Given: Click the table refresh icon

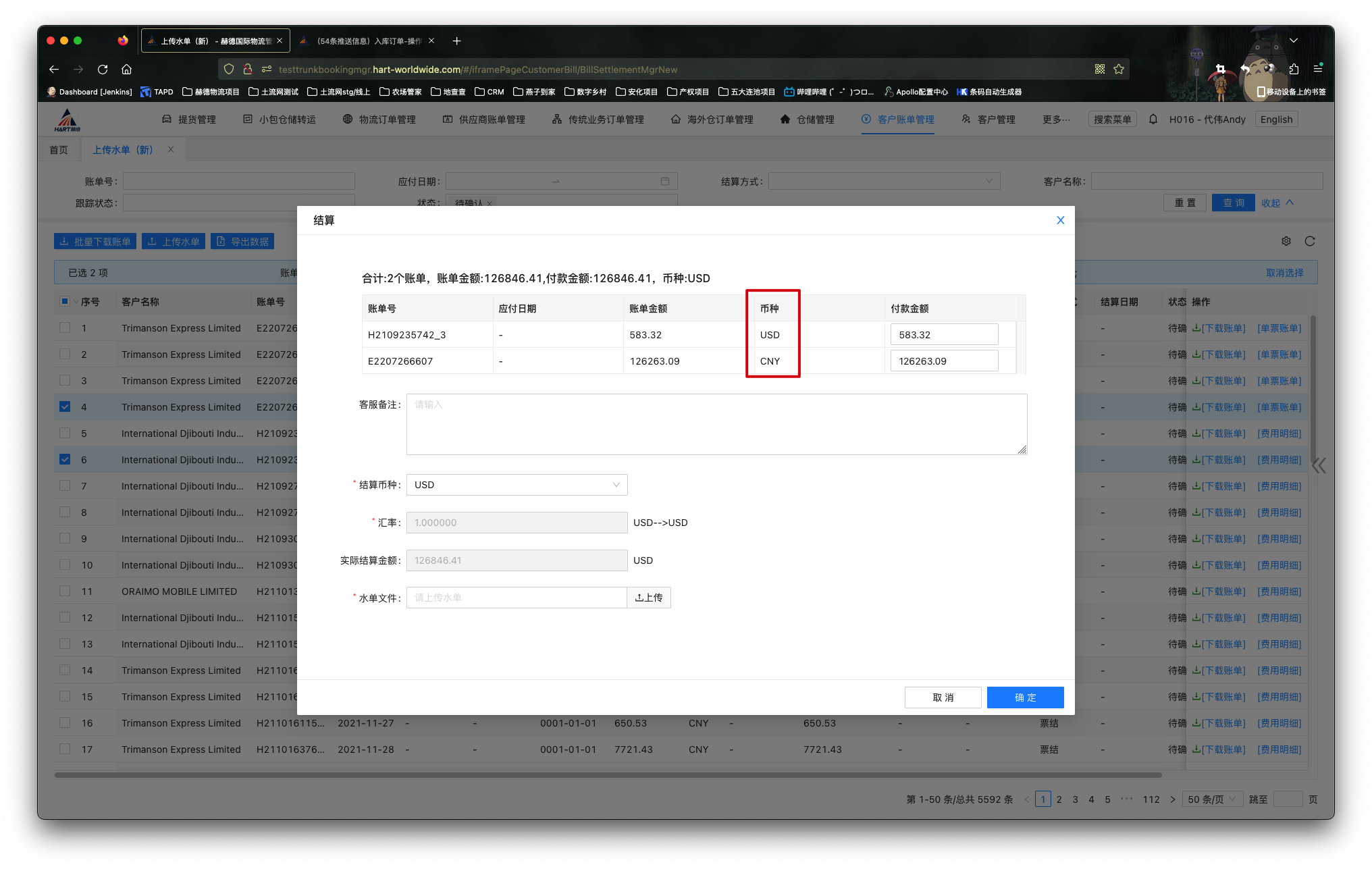Looking at the screenshot, I should pos(1310,241).
